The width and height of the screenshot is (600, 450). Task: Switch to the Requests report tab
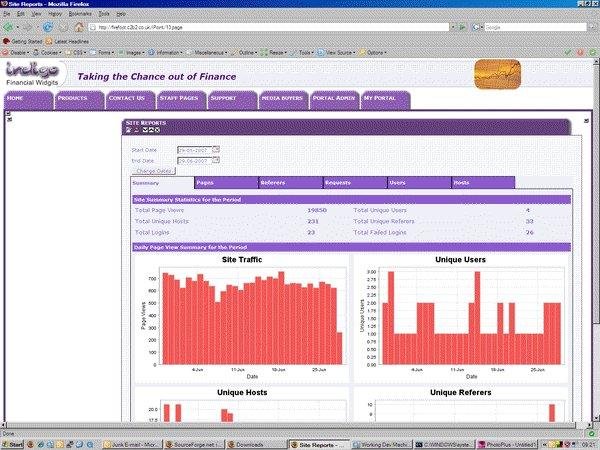(x=355, y=183)
